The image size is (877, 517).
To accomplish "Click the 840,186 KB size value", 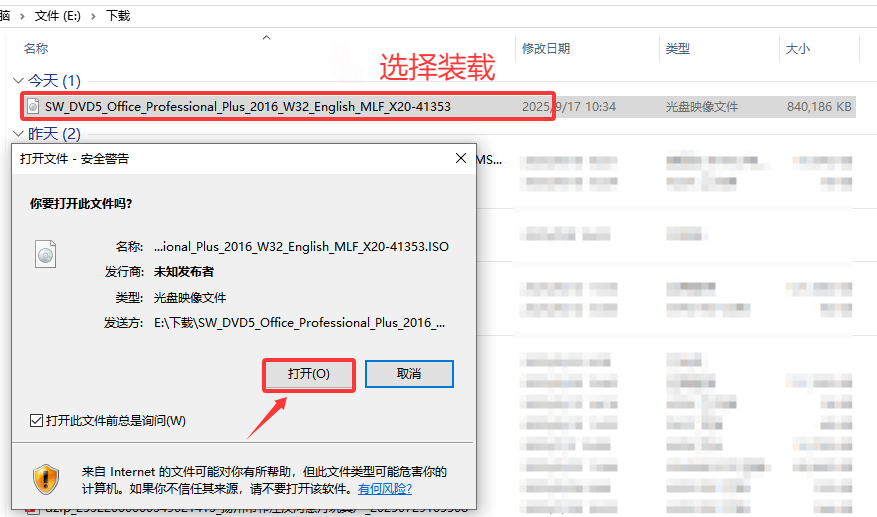I will tap(819, 106).
